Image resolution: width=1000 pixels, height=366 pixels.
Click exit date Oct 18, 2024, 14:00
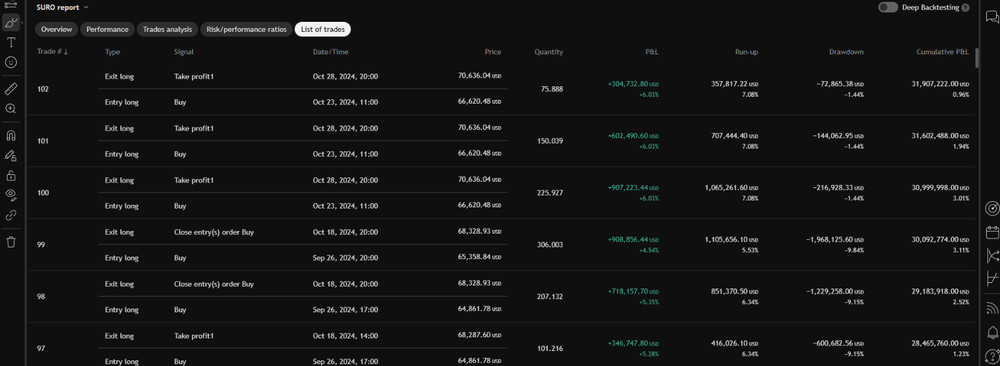click(x=345, y=335)
